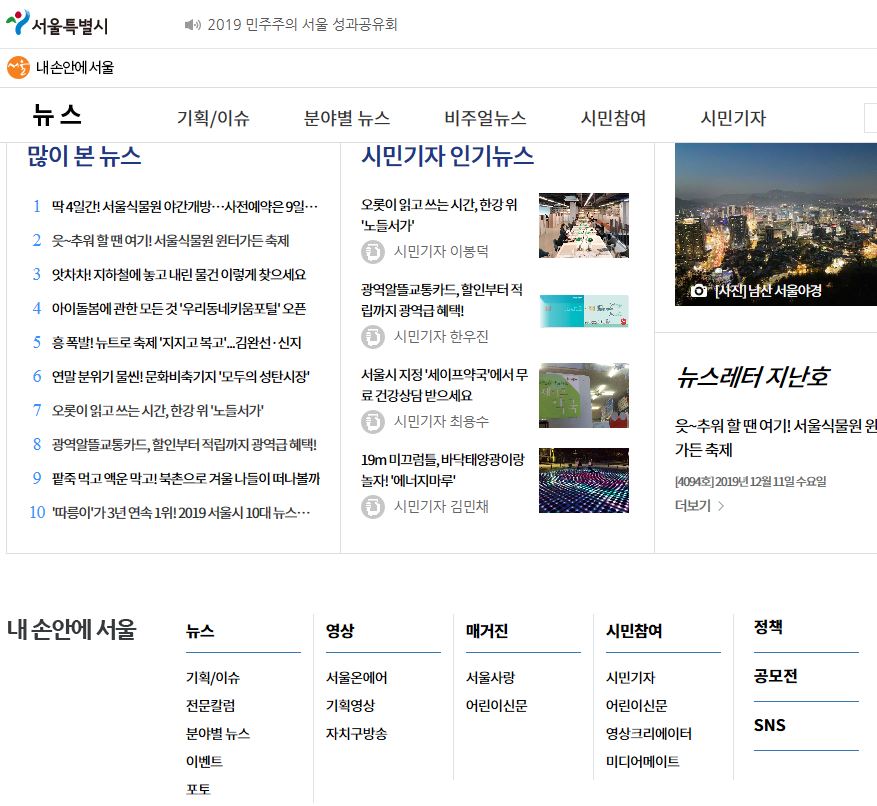This screenshot has width=877, height=806.
Task: Click footer heading 정책
Action: tap(768, 627)
